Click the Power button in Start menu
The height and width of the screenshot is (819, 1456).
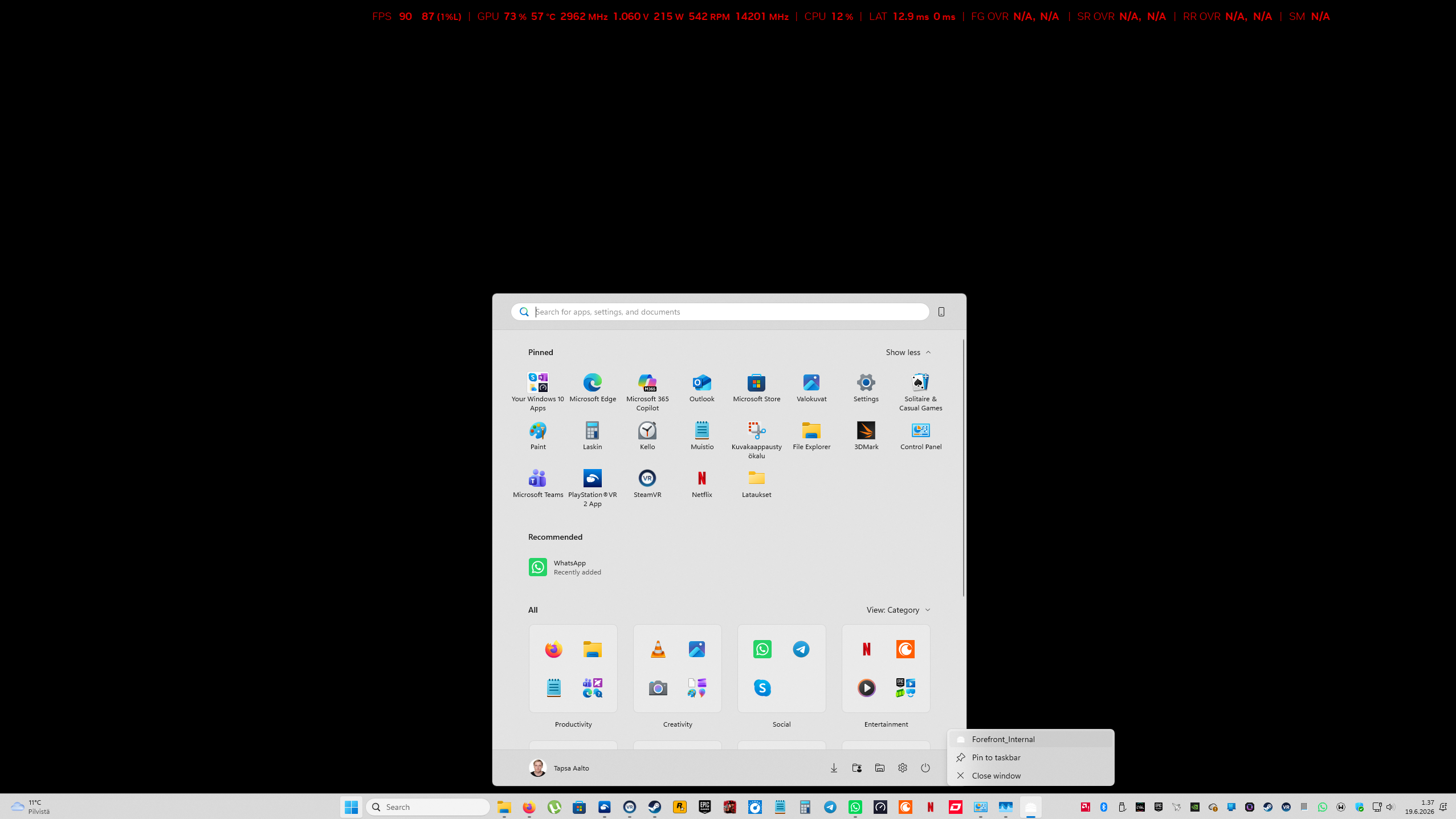(925, 768)
